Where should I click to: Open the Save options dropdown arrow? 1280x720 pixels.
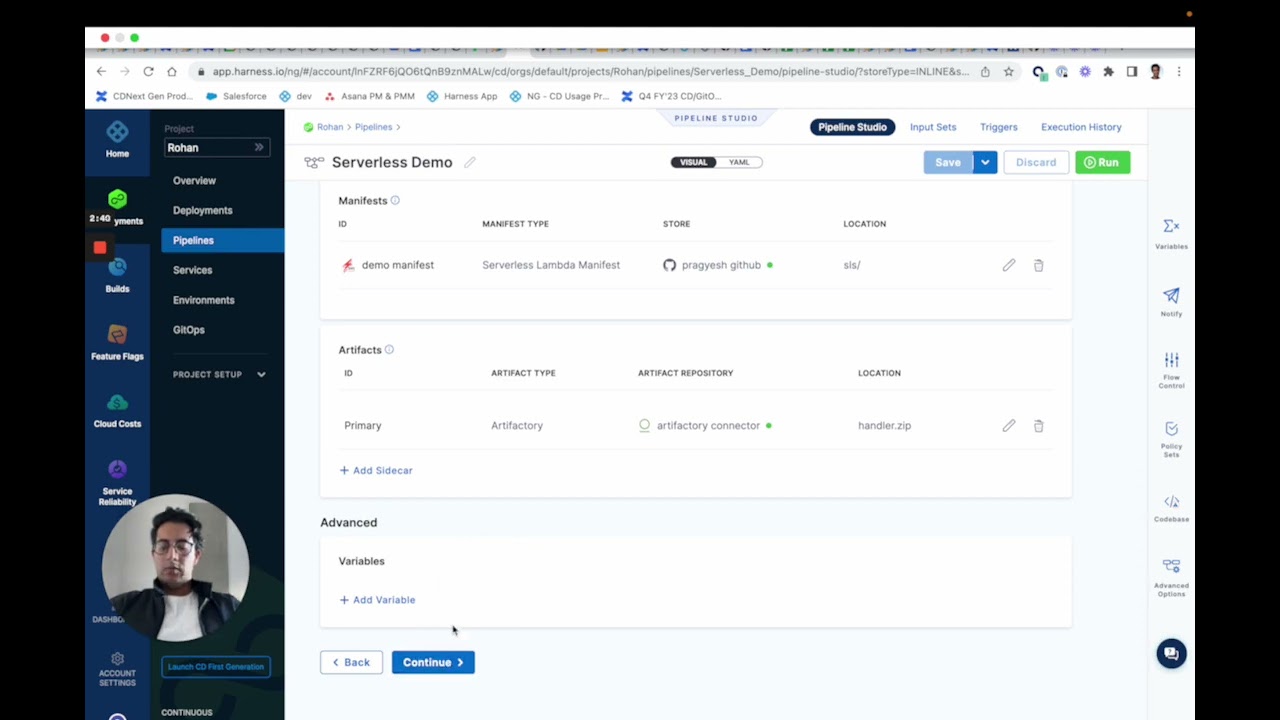pyautogui.click(x=985, y=162)
